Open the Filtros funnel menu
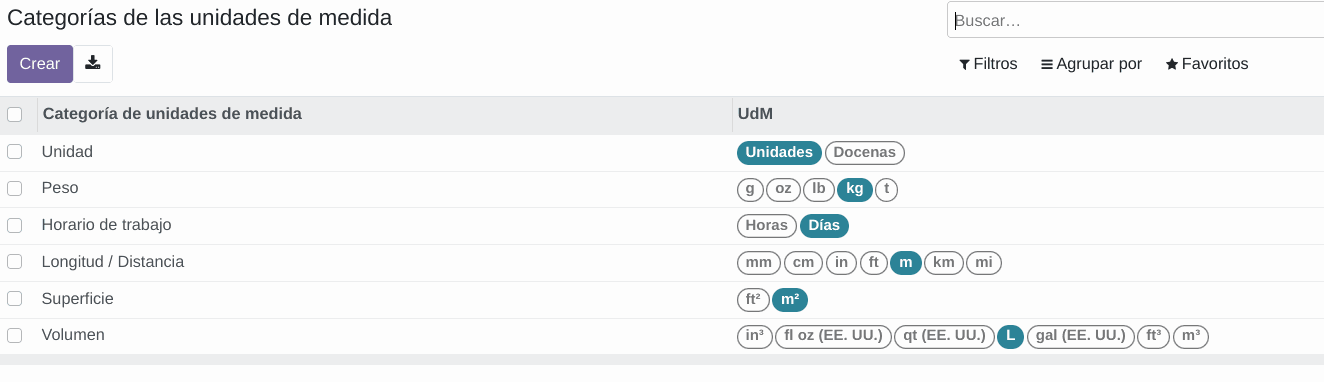The height and width of the screenshot is (382, 1324). [988, 64]
